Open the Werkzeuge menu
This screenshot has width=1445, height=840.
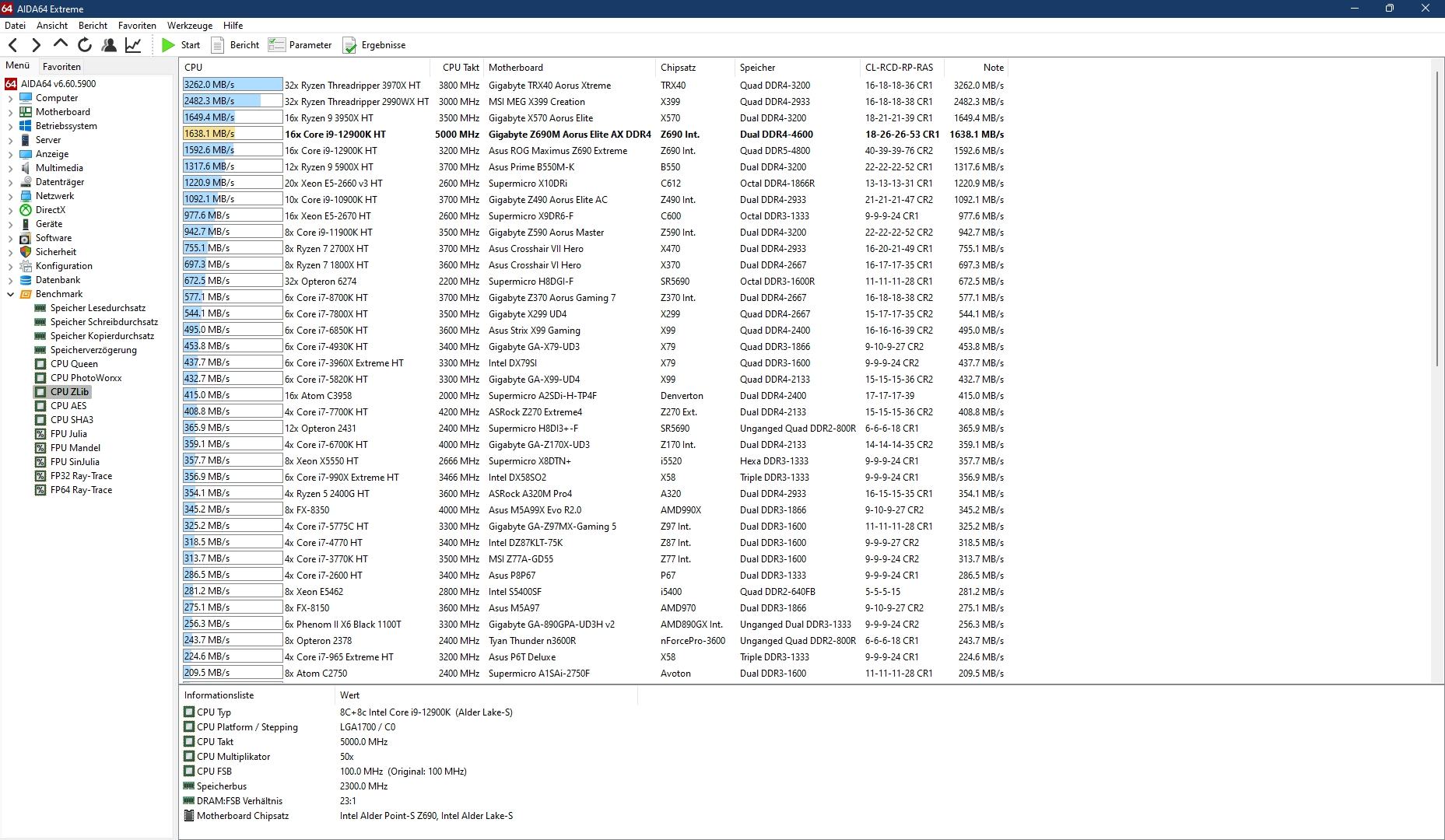point(190,26)
